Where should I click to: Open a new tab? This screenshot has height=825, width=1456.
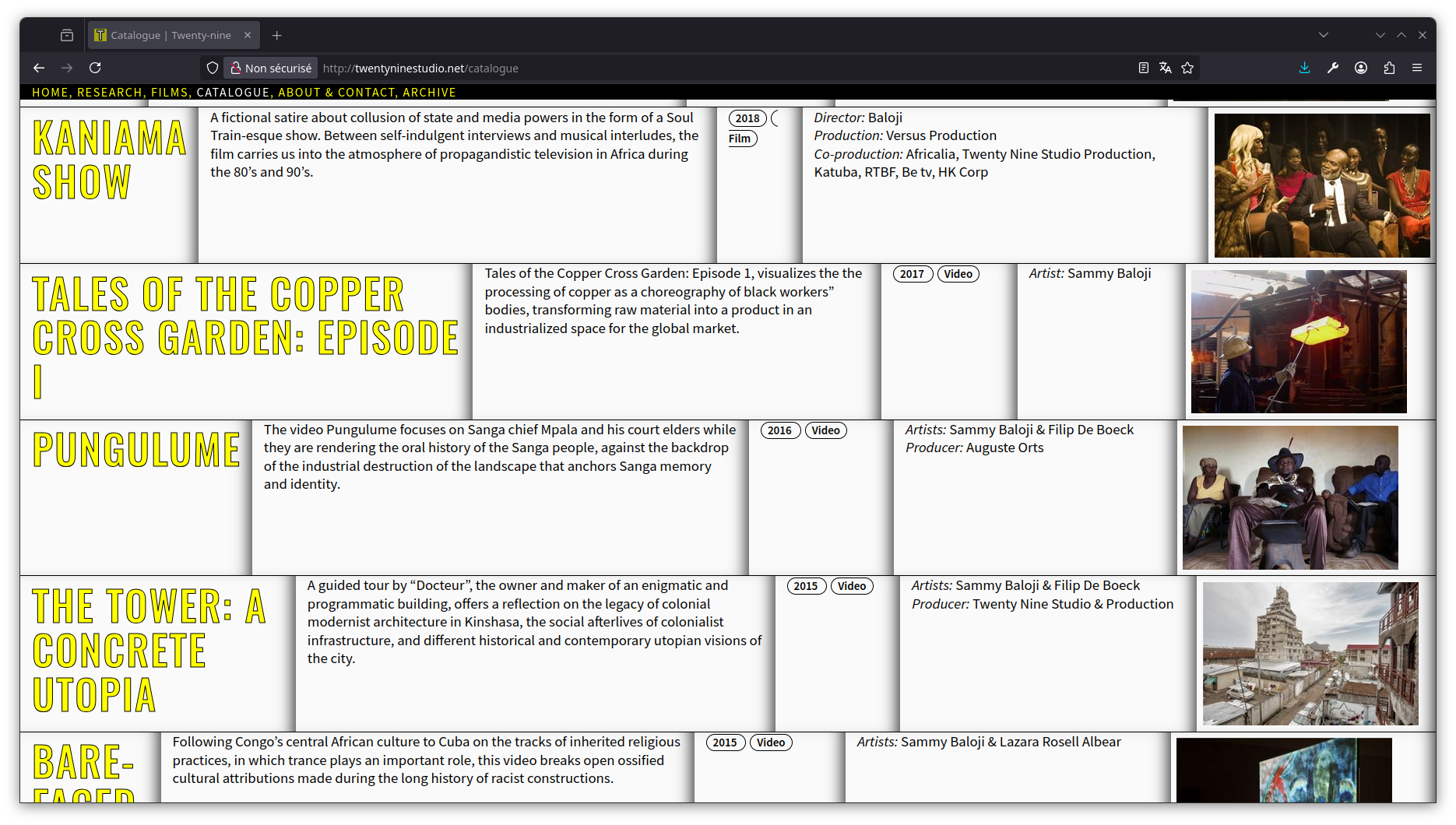(x=276, y=35)
